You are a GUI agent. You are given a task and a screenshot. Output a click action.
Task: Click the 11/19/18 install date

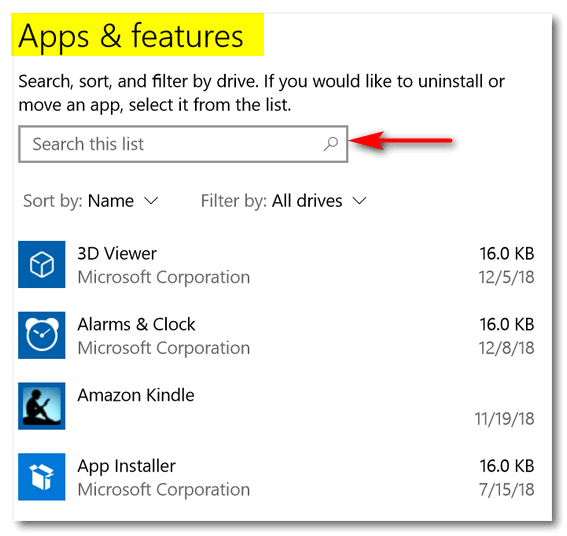click(x=504, y=419)
